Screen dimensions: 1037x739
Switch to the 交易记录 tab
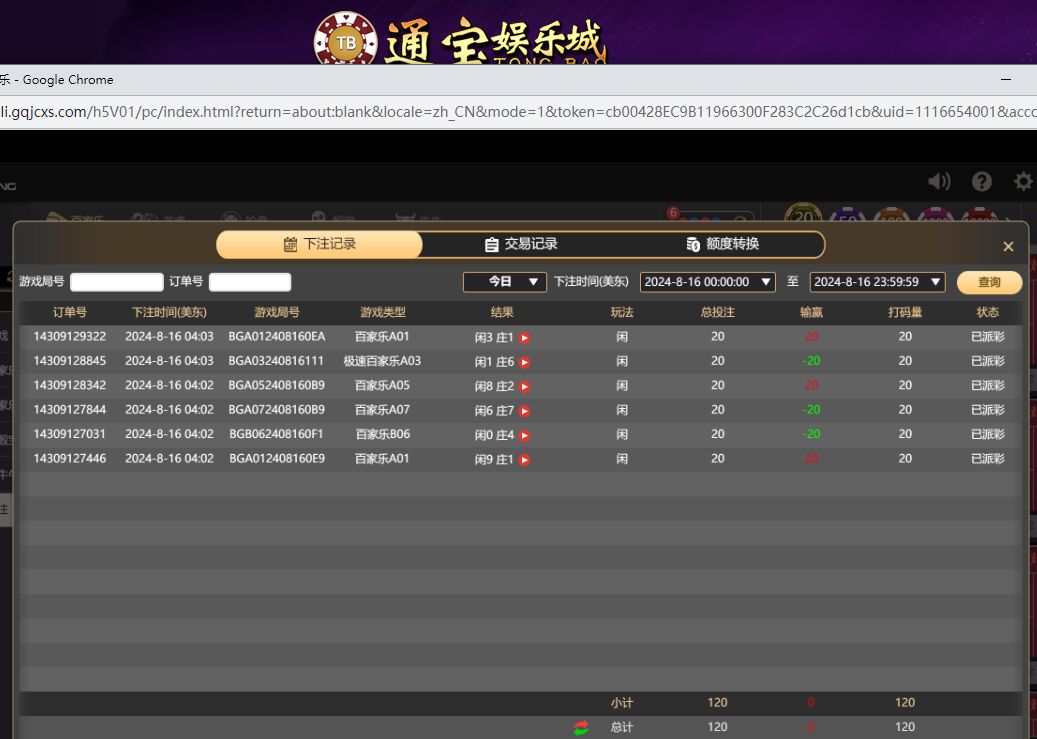521,244
